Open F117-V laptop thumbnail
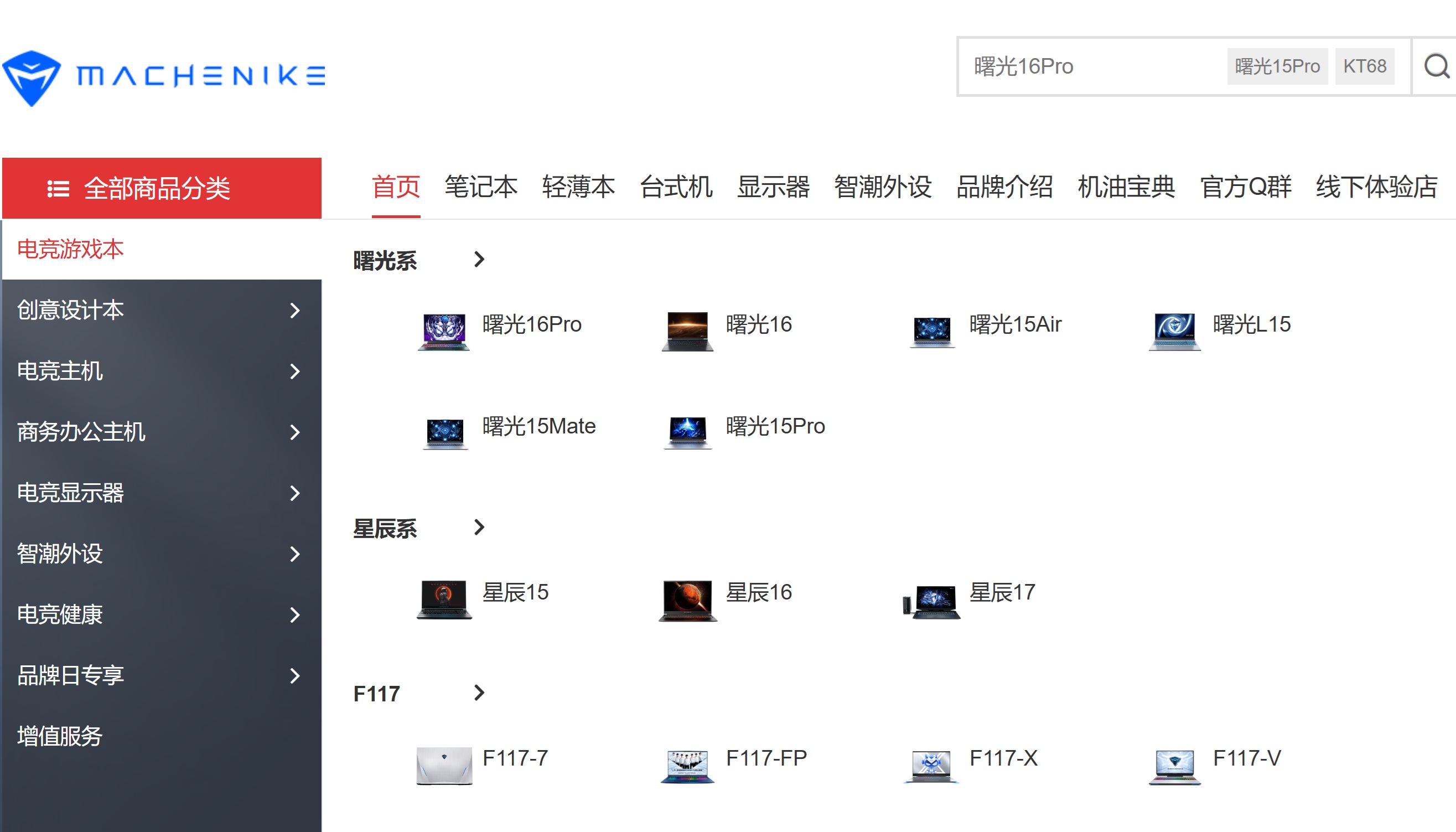1456x832 pixels. coord(1174,767)
